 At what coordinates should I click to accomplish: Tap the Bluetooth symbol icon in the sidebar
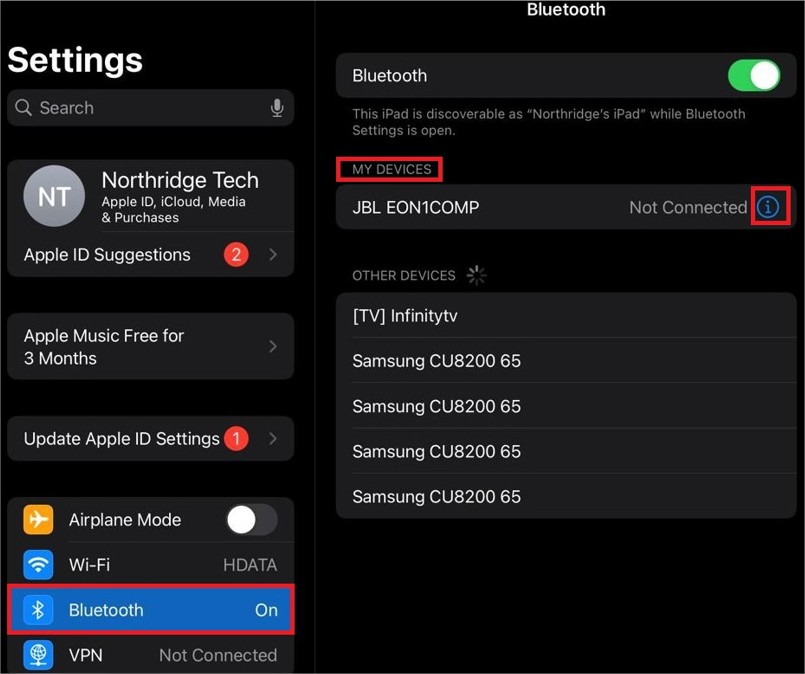coord(38,610)
